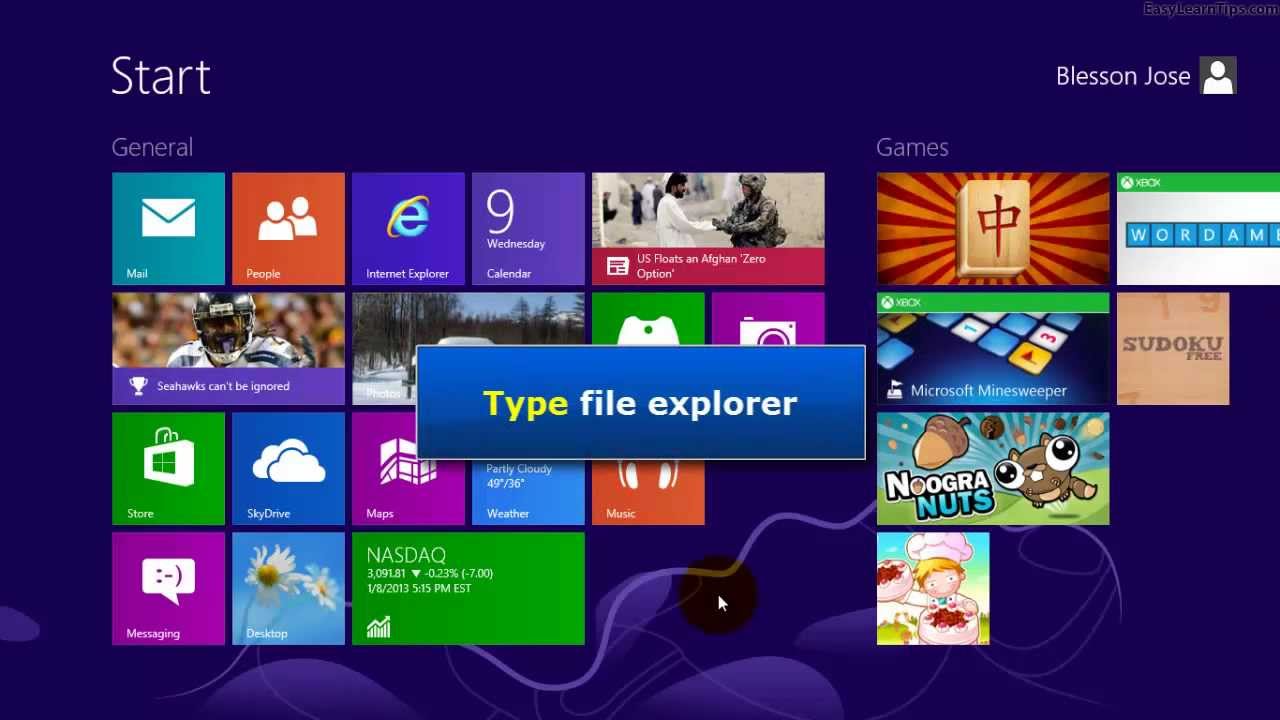Viewport: 1280px width, 720px height.
Task: Launch the Noogra Nuts game tile
Action: [993, 469]
